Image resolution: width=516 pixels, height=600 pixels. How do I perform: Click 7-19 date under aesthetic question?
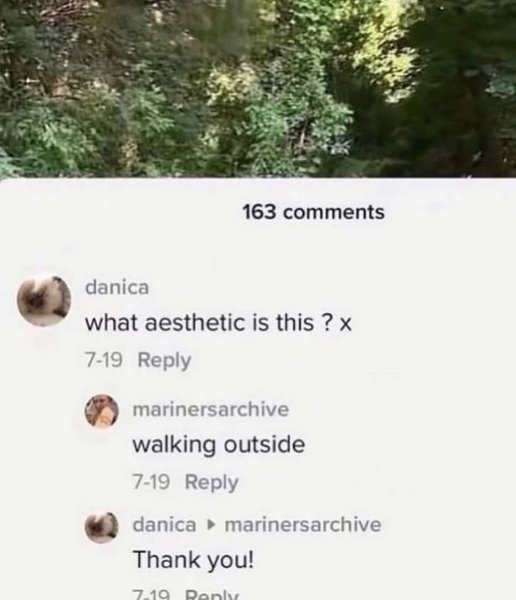tap(104, 360)
